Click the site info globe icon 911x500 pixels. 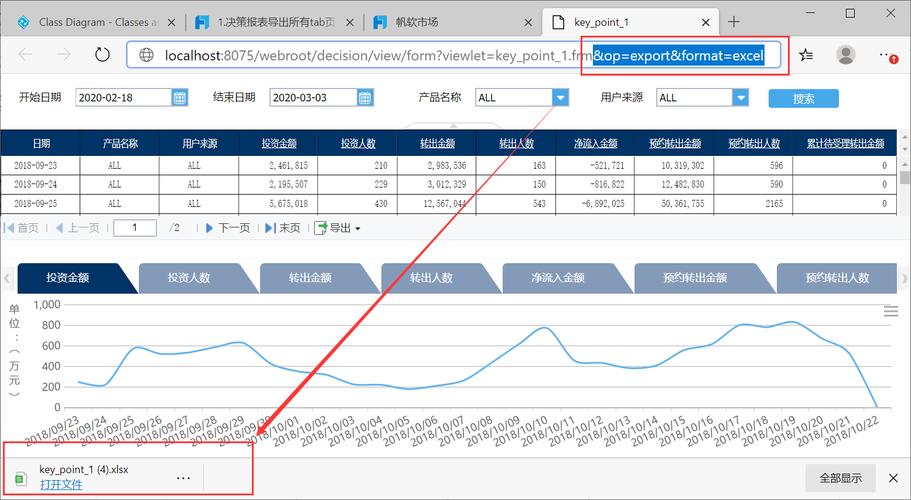point(146,55)
